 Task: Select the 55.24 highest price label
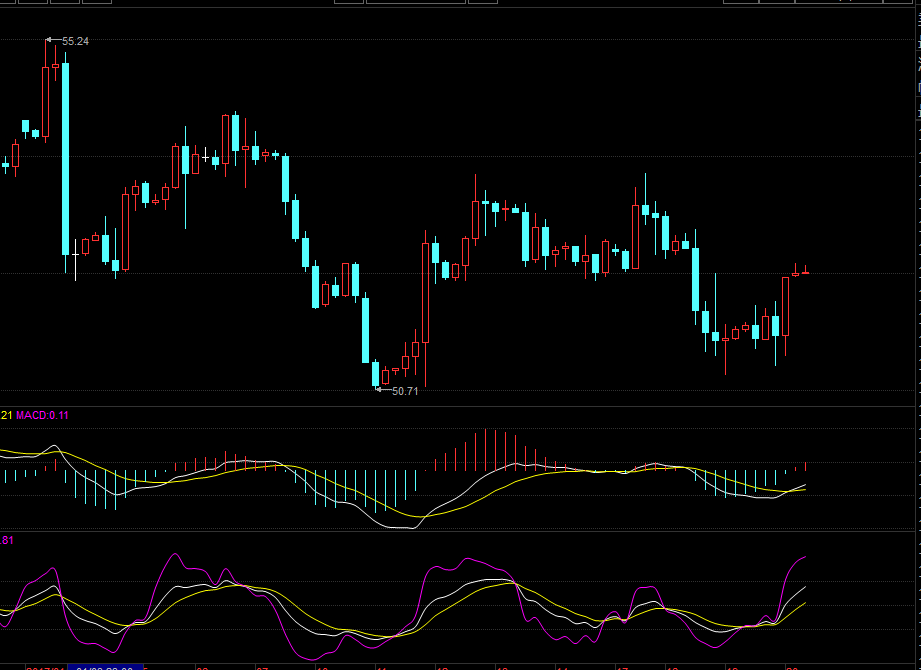76,41
